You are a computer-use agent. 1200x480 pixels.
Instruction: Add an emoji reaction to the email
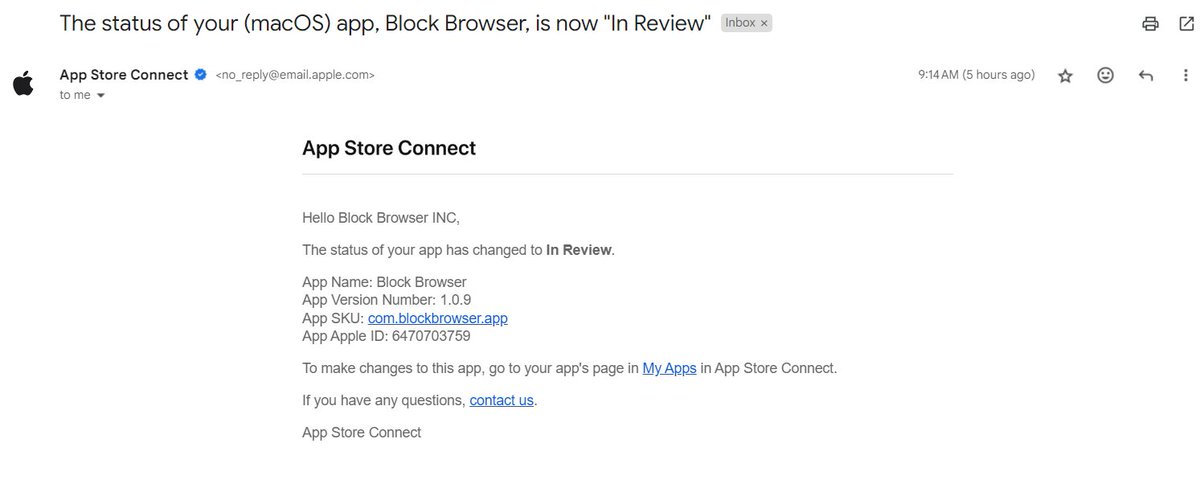1105,75
